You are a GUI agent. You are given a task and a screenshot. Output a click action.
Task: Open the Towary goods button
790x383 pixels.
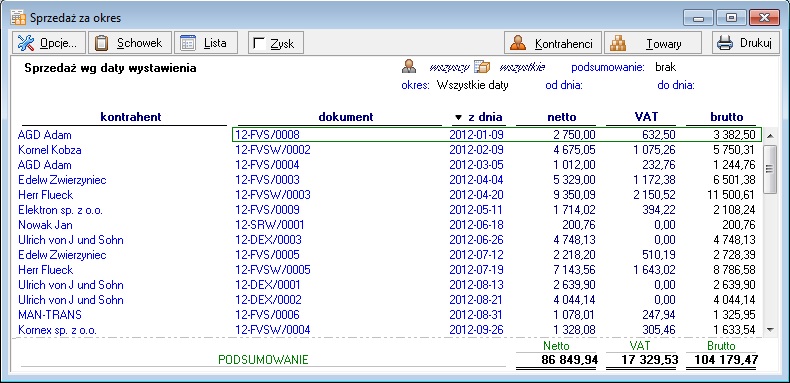point(652,43)
